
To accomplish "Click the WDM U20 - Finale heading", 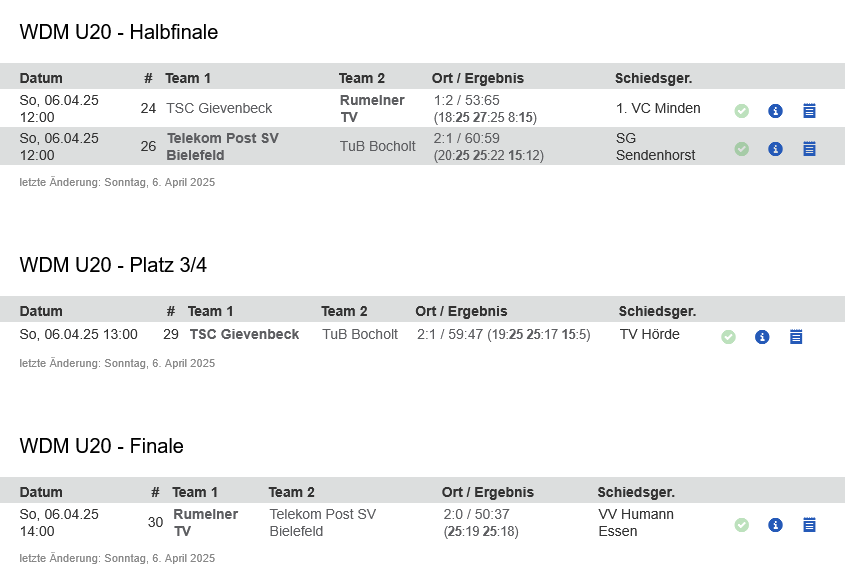I will 101,446.
